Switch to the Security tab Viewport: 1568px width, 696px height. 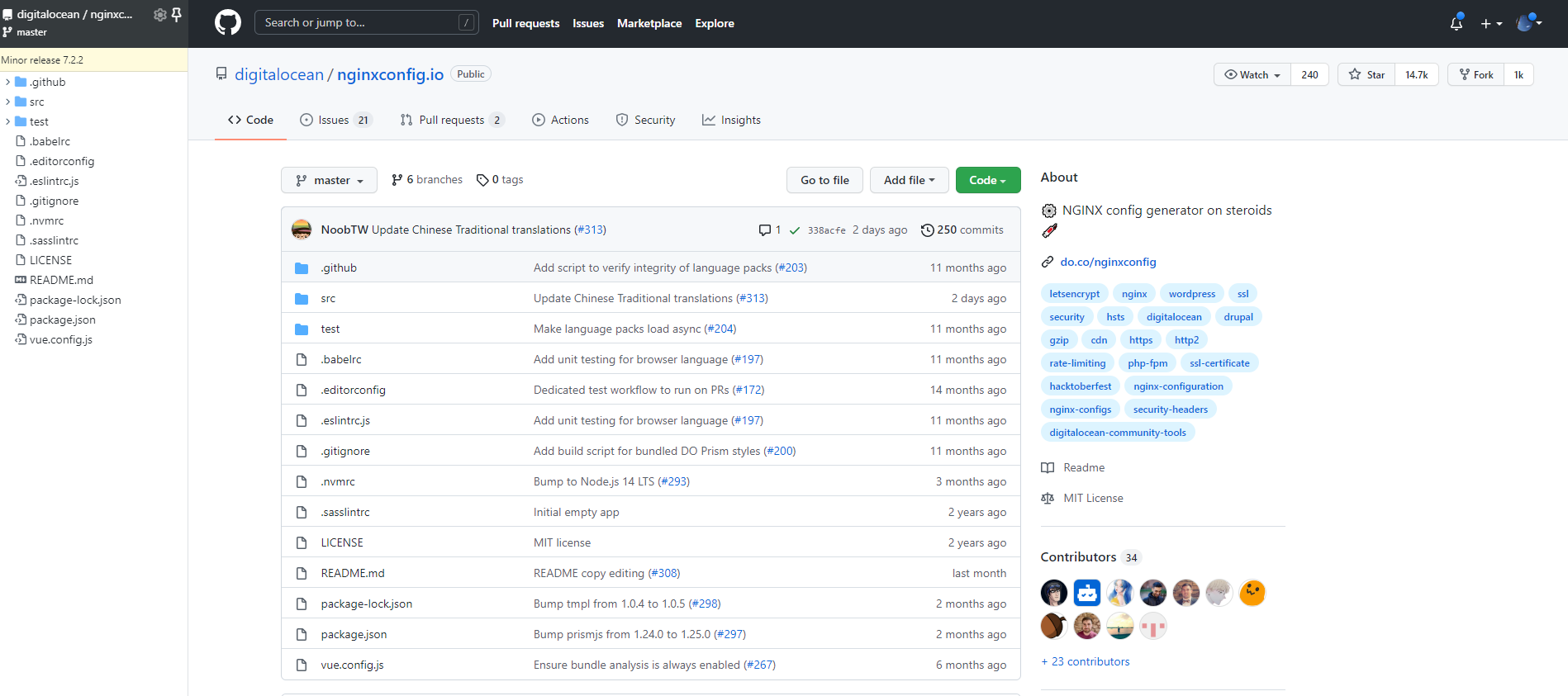click(x=645, y=120)
